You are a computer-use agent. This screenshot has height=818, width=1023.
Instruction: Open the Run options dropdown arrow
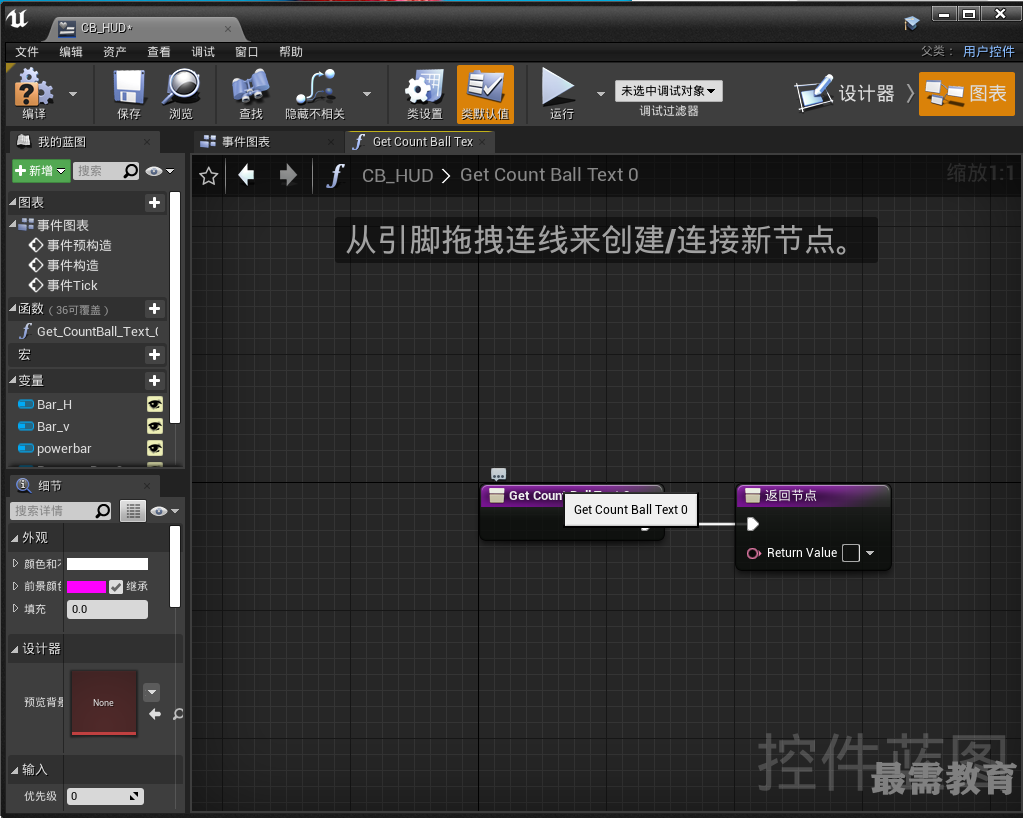601,94
